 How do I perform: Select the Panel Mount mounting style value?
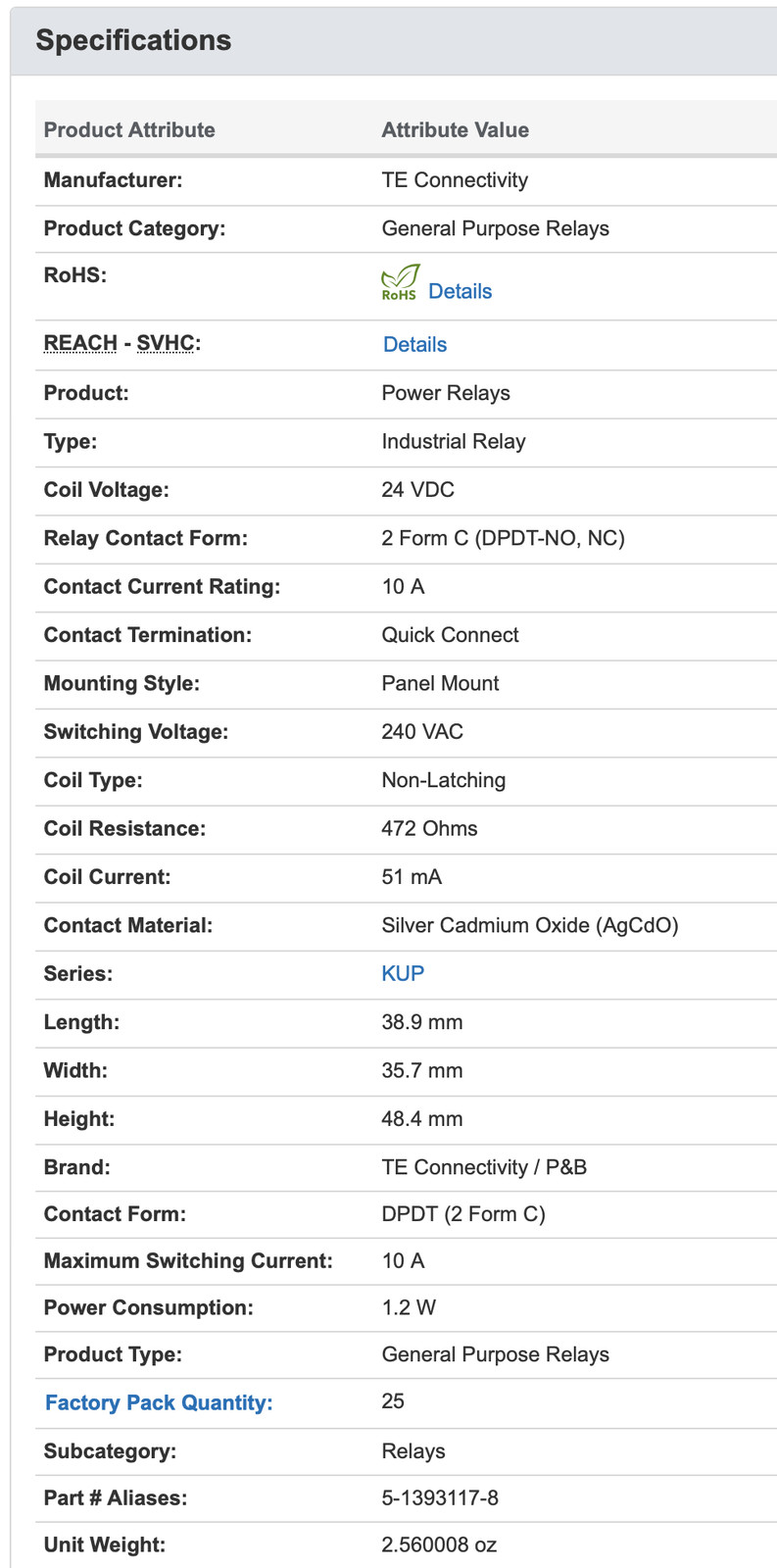pos(440,683)
